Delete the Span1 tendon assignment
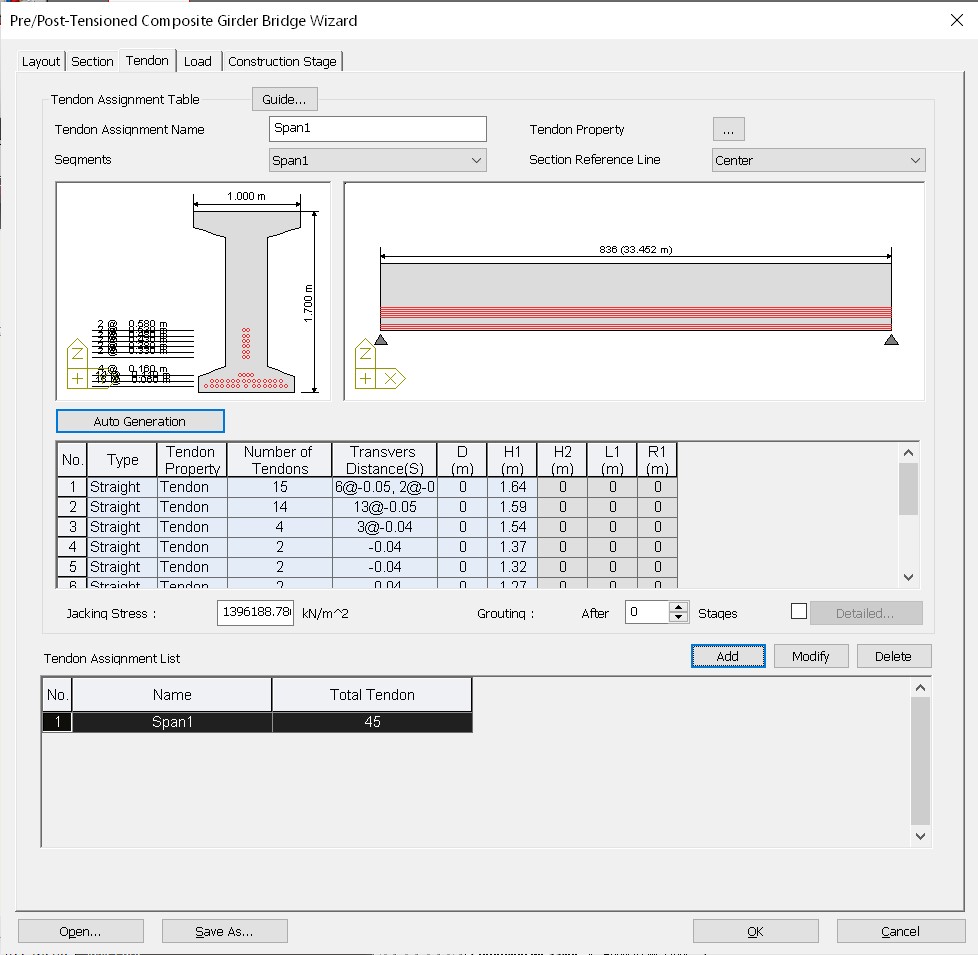978x955 pixels. (x=893, y=656)
